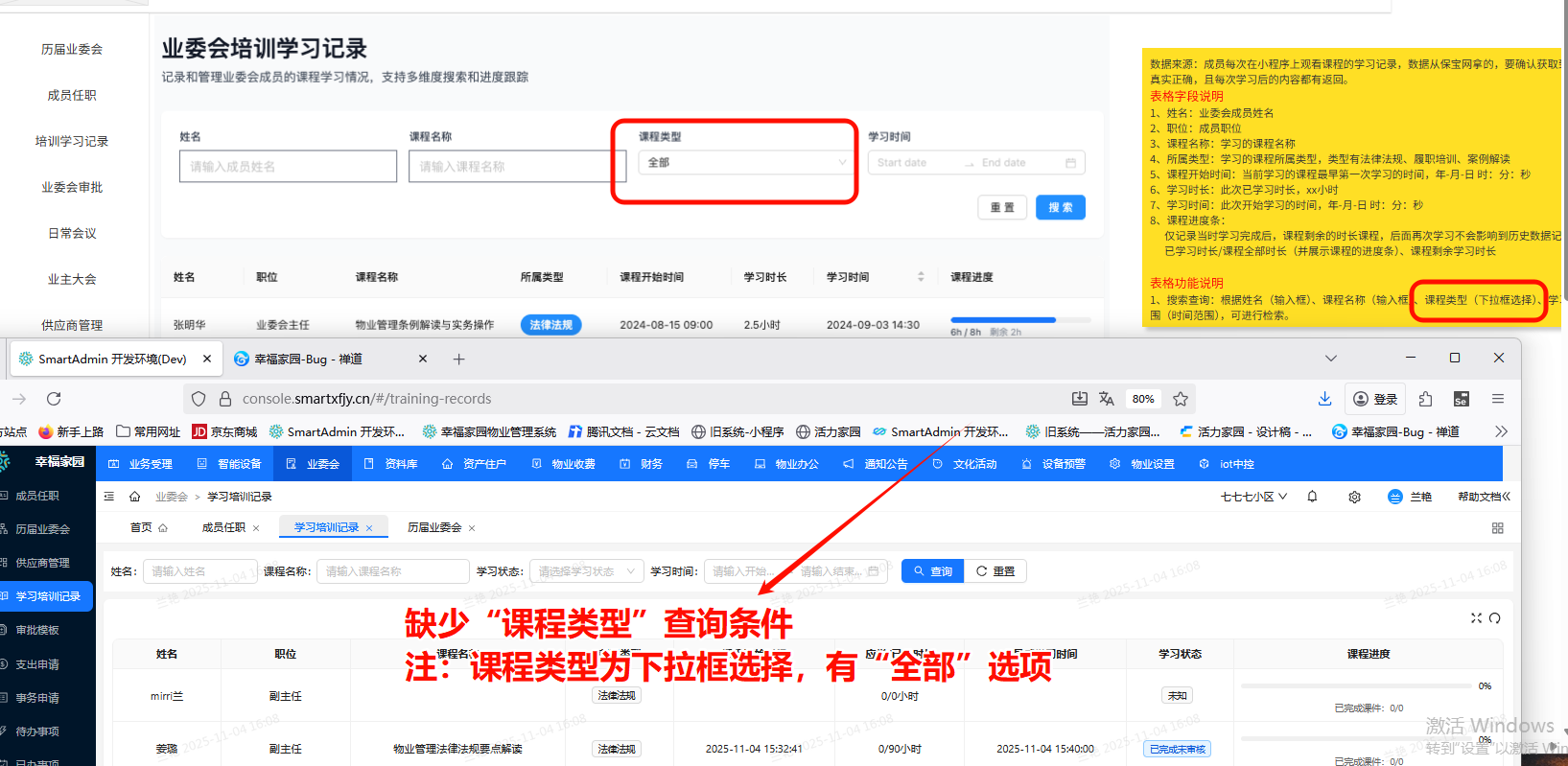Close the 学习培训记录 page tab

369,528
